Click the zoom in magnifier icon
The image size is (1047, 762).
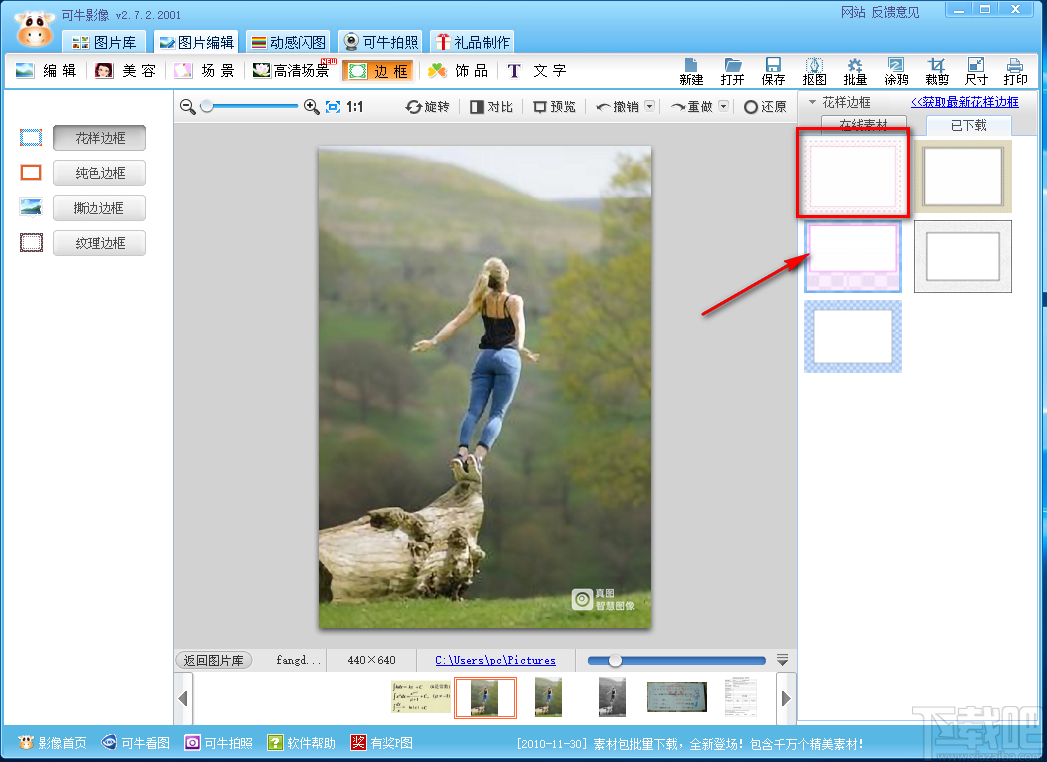click(311, 107)
